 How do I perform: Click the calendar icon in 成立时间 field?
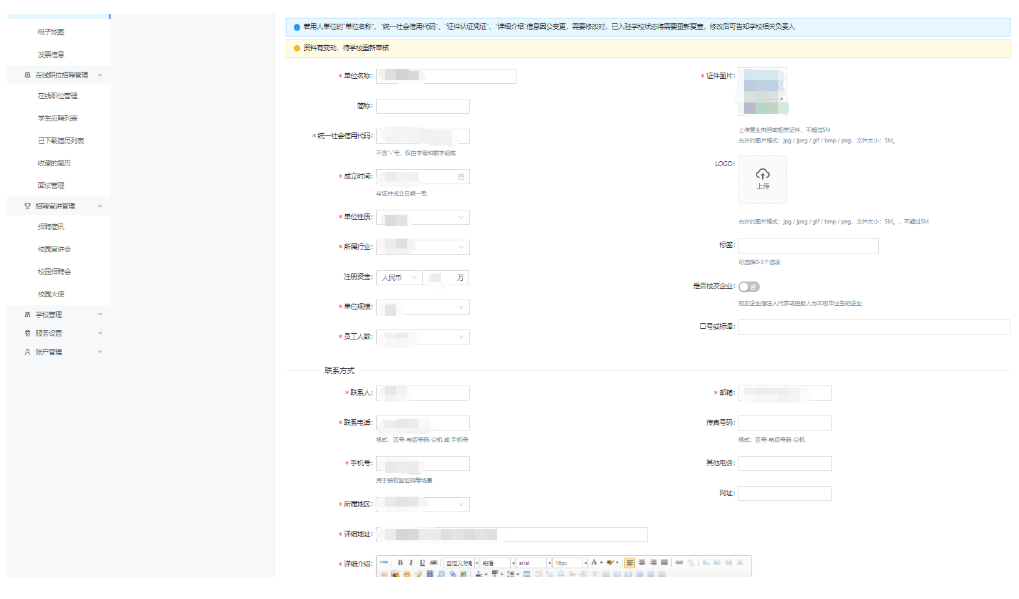click(x=461, y=177)
